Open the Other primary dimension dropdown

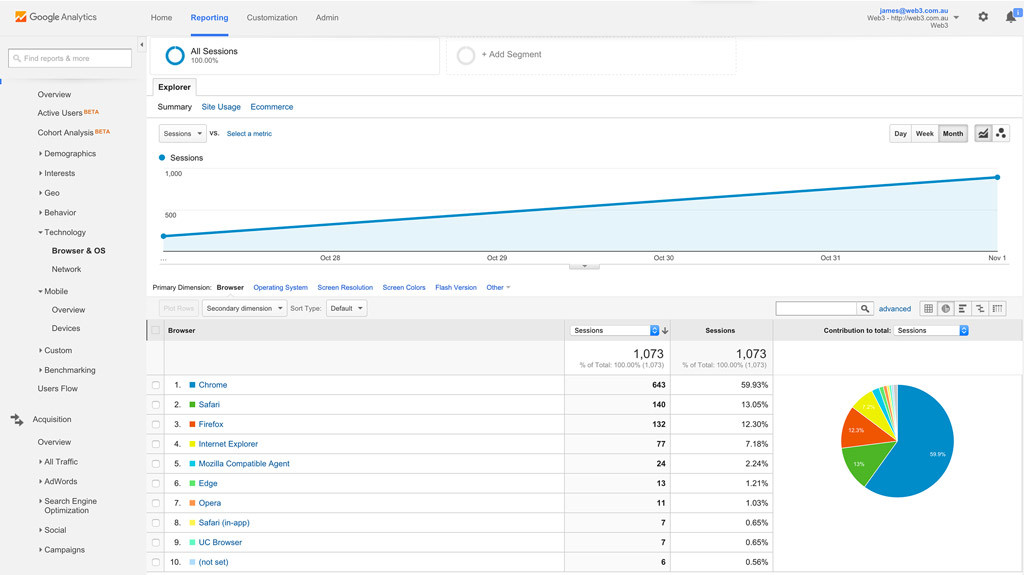(x=498, y=288)
